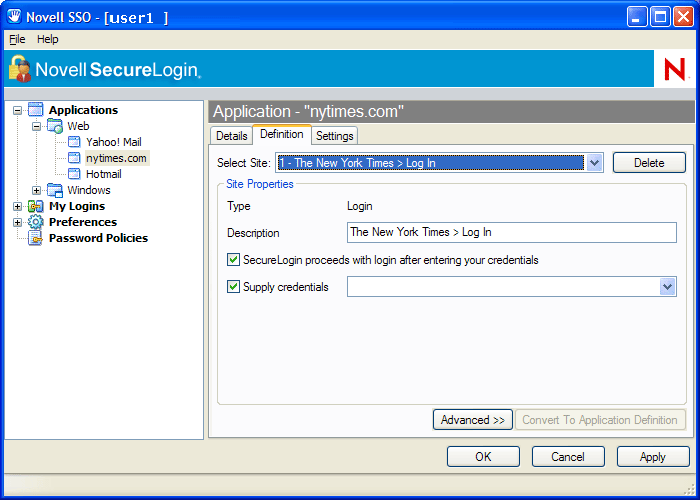Expand the My Logins tree node
Viewport: 700px width, 500px height.
click(17, 207)
